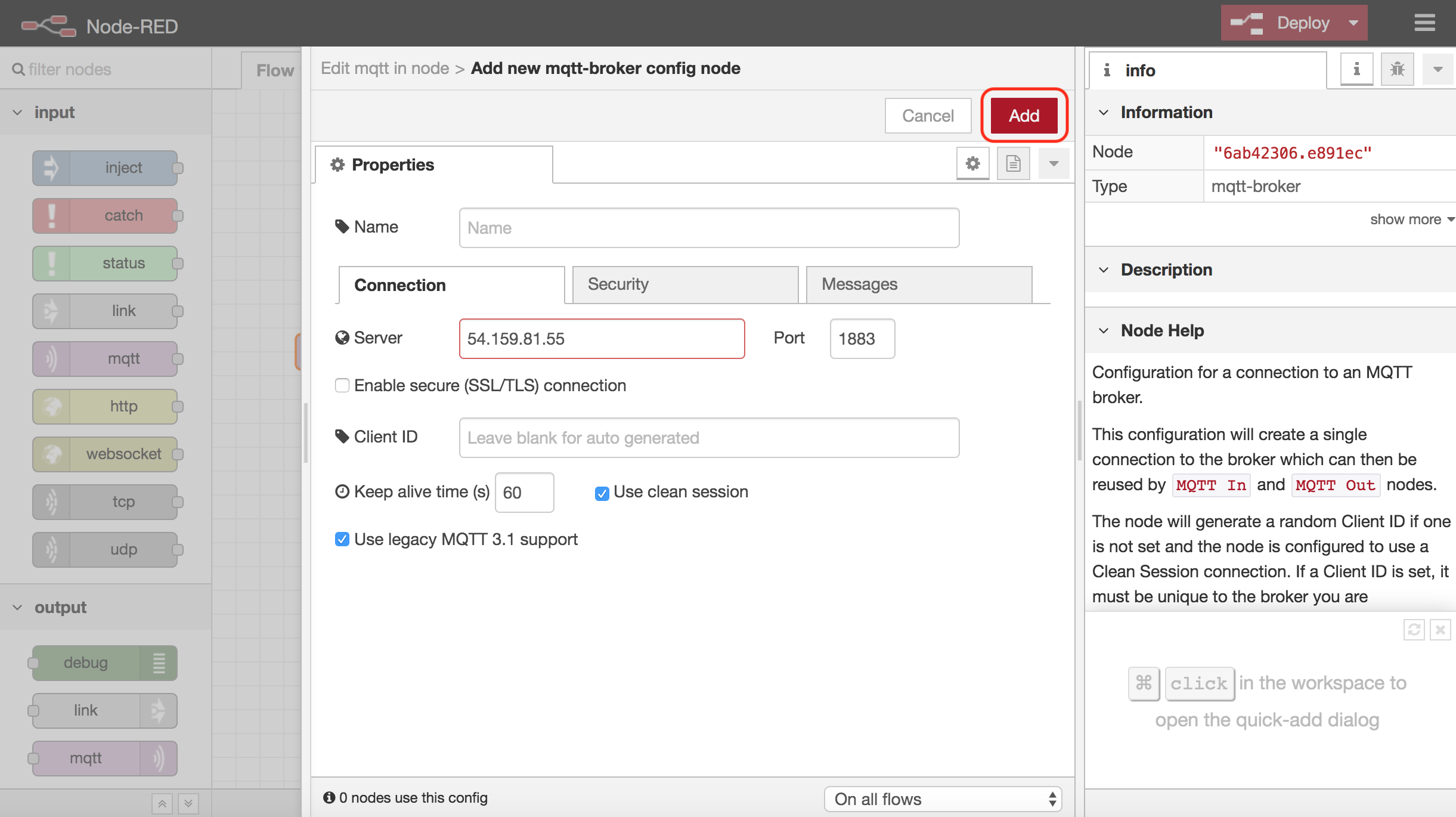Click the Keep alive time field
Viewport: 1456px width, 817px height.
coord(524,493)
